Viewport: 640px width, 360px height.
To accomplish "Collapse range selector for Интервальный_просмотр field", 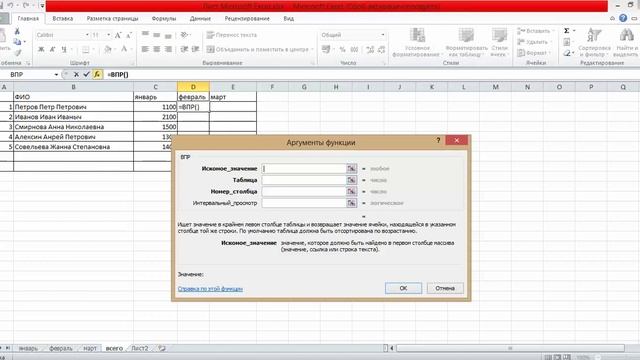I will coord(351,202).
